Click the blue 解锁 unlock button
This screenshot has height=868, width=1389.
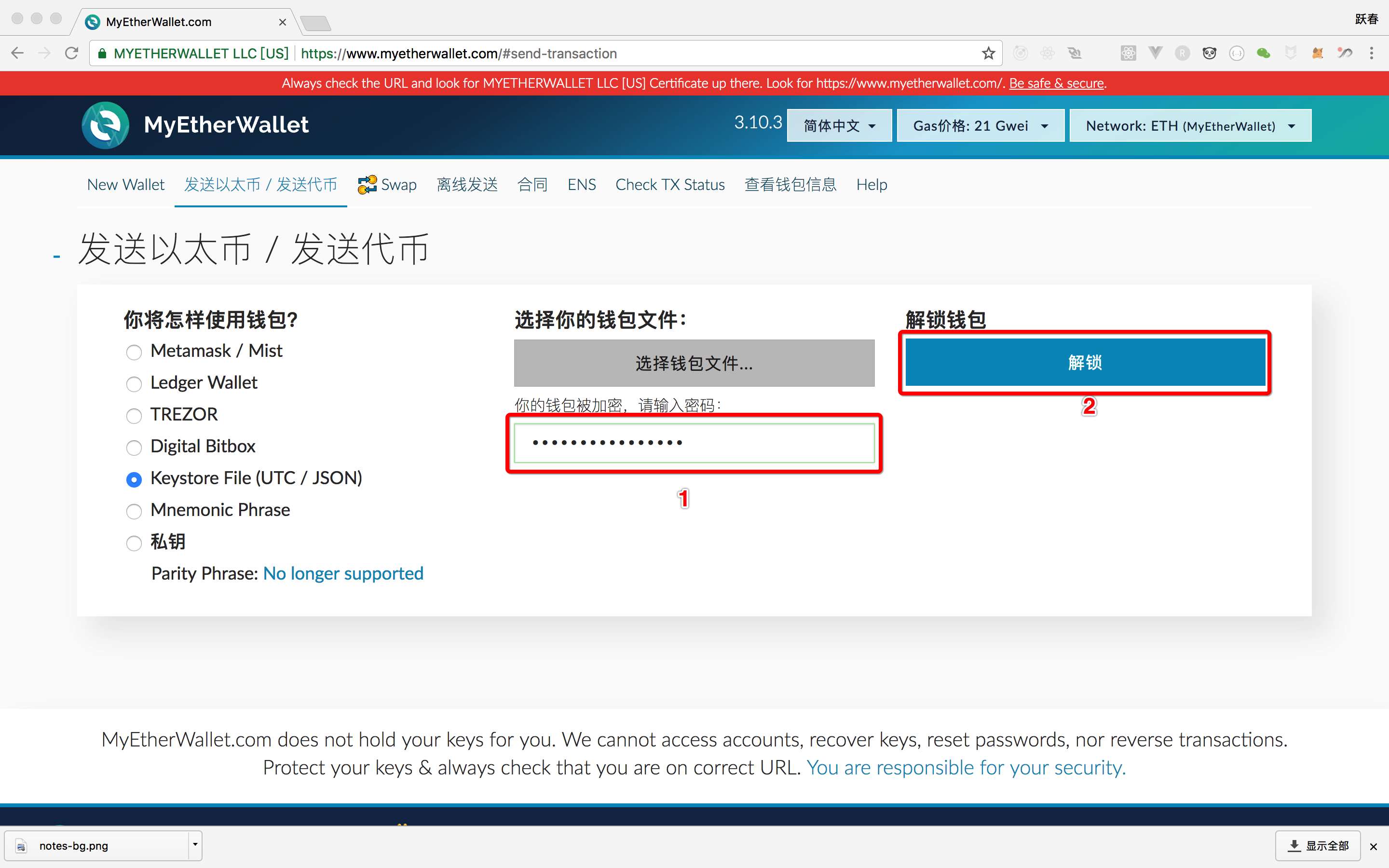(x=1085, y=362)
